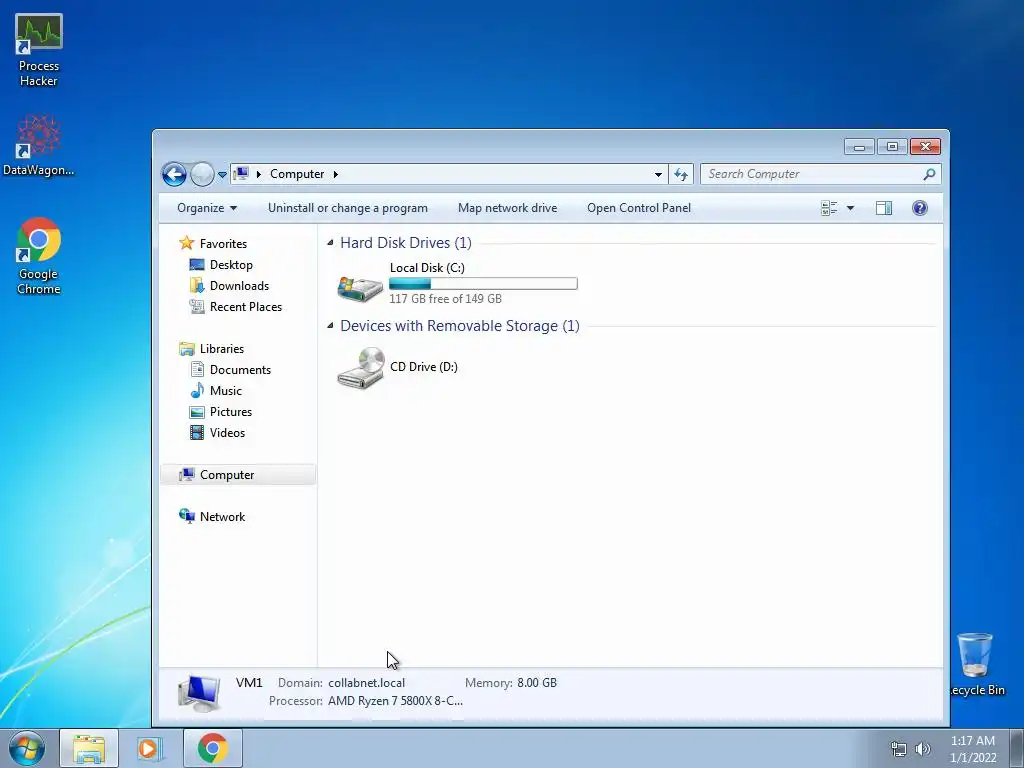Select the CD Drive (D:) icon

tap(361, 368)
